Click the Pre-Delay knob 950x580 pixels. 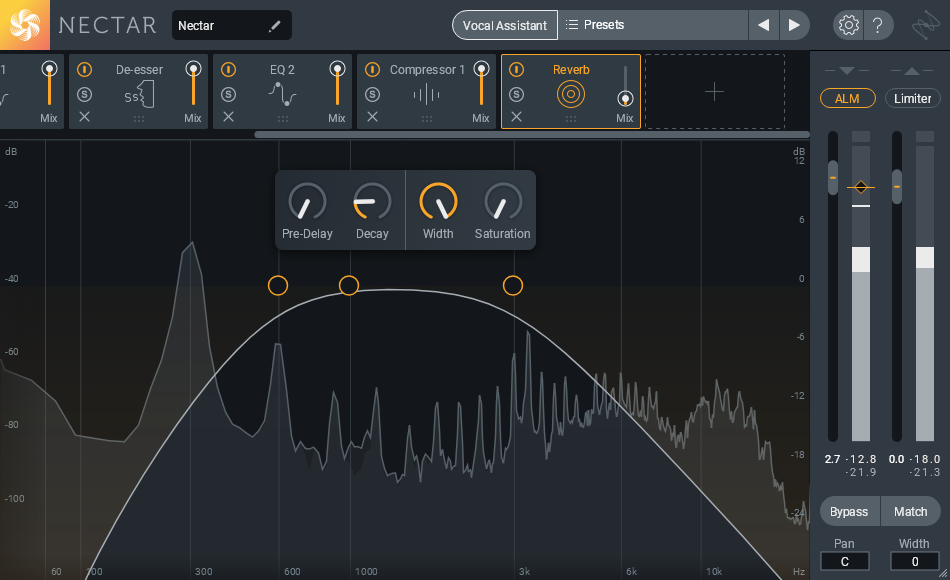tap(307, 202)
